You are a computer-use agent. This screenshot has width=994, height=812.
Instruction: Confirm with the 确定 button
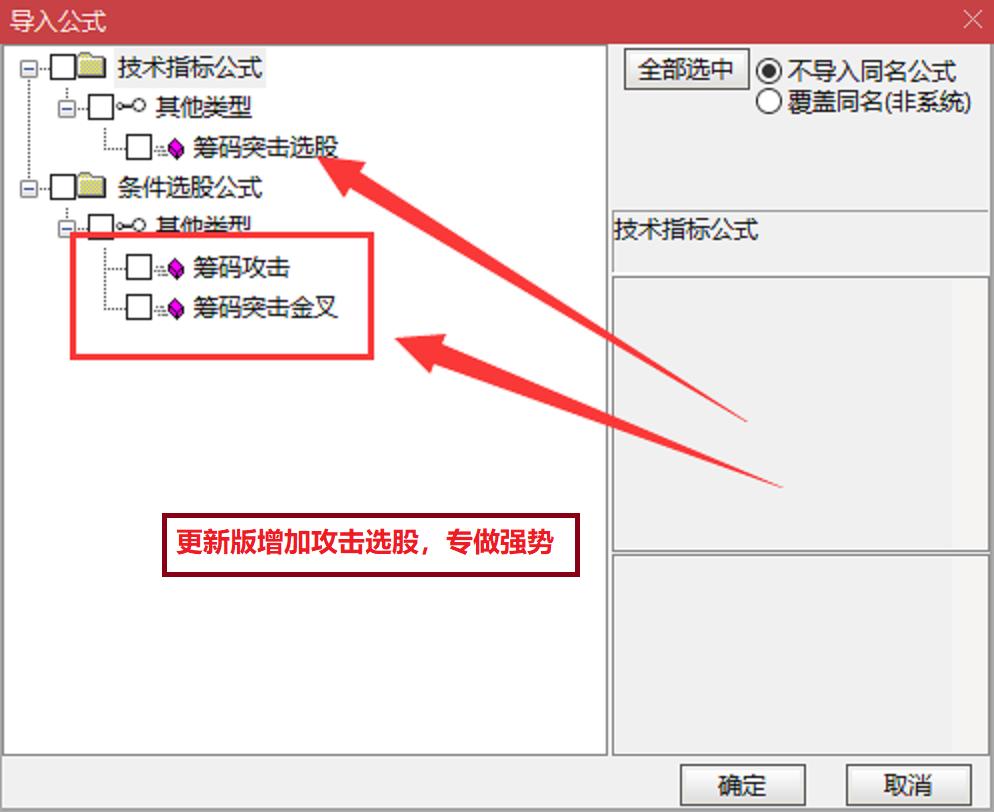[742, 785]
